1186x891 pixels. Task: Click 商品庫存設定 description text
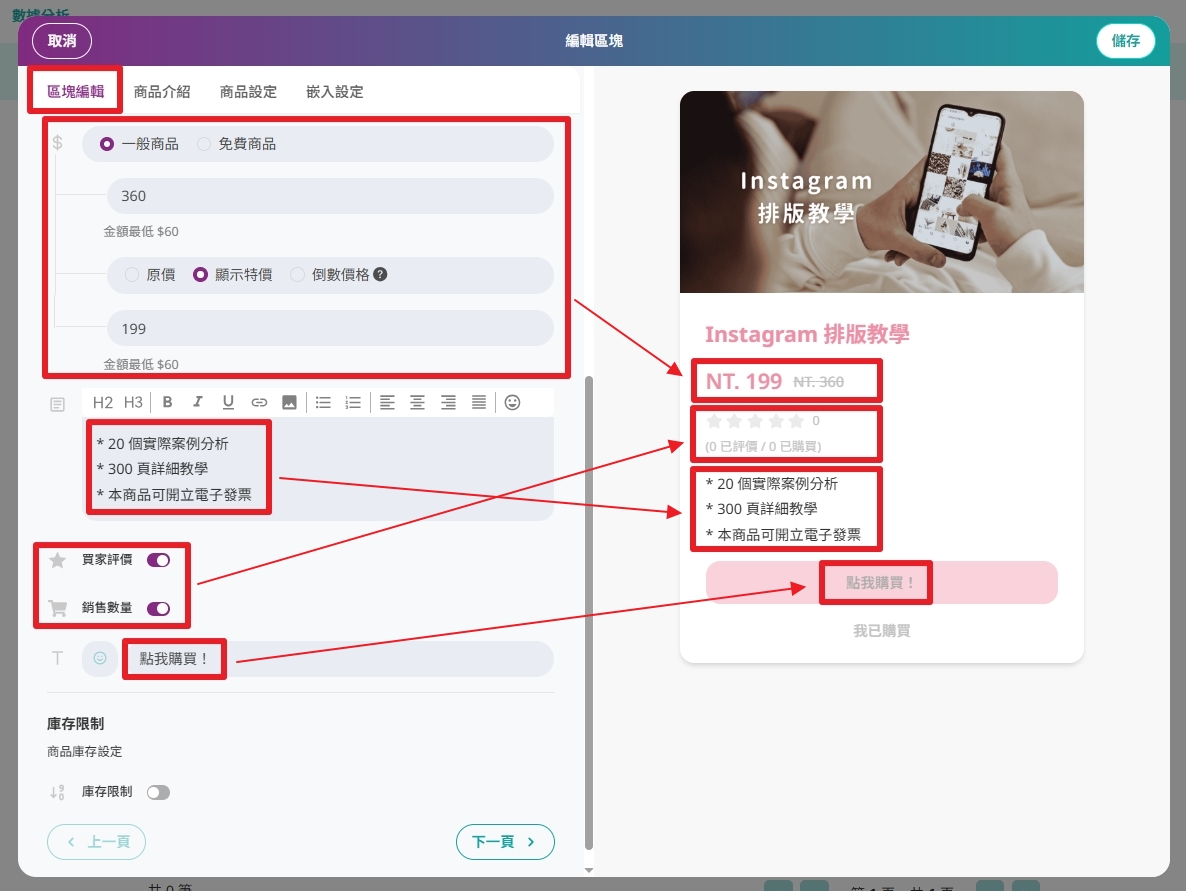(85, 751)
